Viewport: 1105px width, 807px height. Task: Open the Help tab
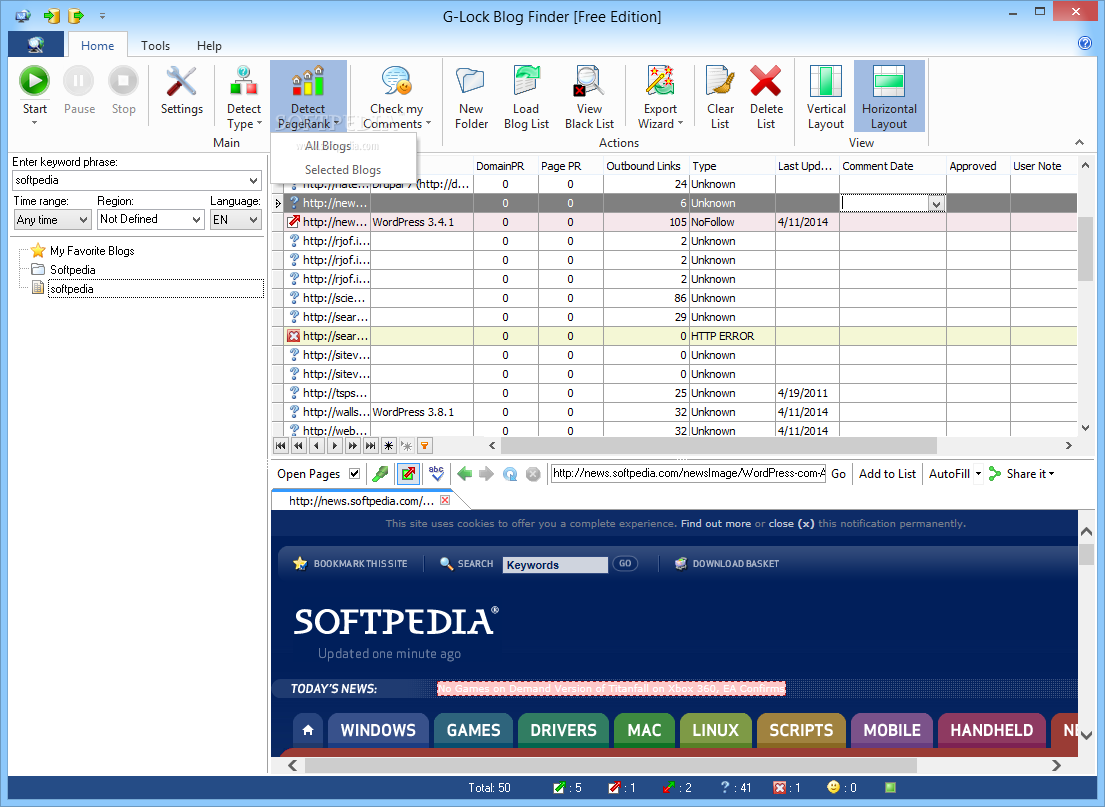[x=209, y=46]
